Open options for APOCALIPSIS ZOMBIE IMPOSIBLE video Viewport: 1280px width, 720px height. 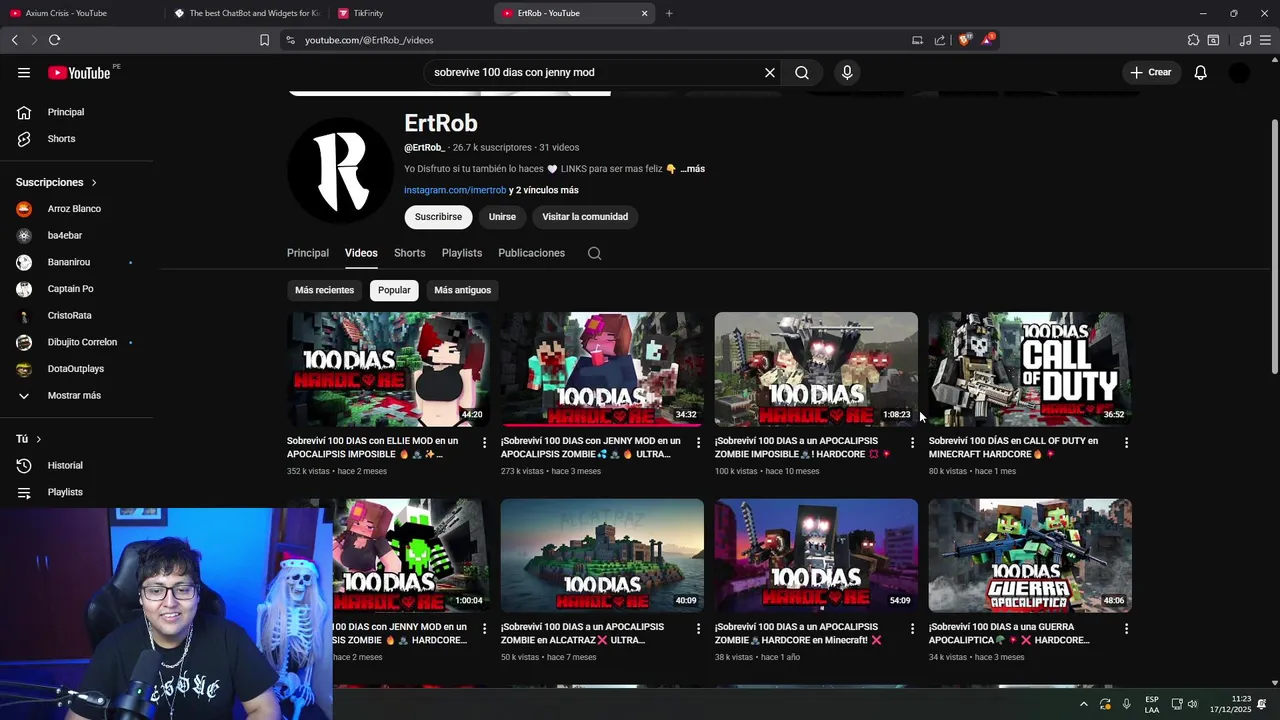[912, 442]
